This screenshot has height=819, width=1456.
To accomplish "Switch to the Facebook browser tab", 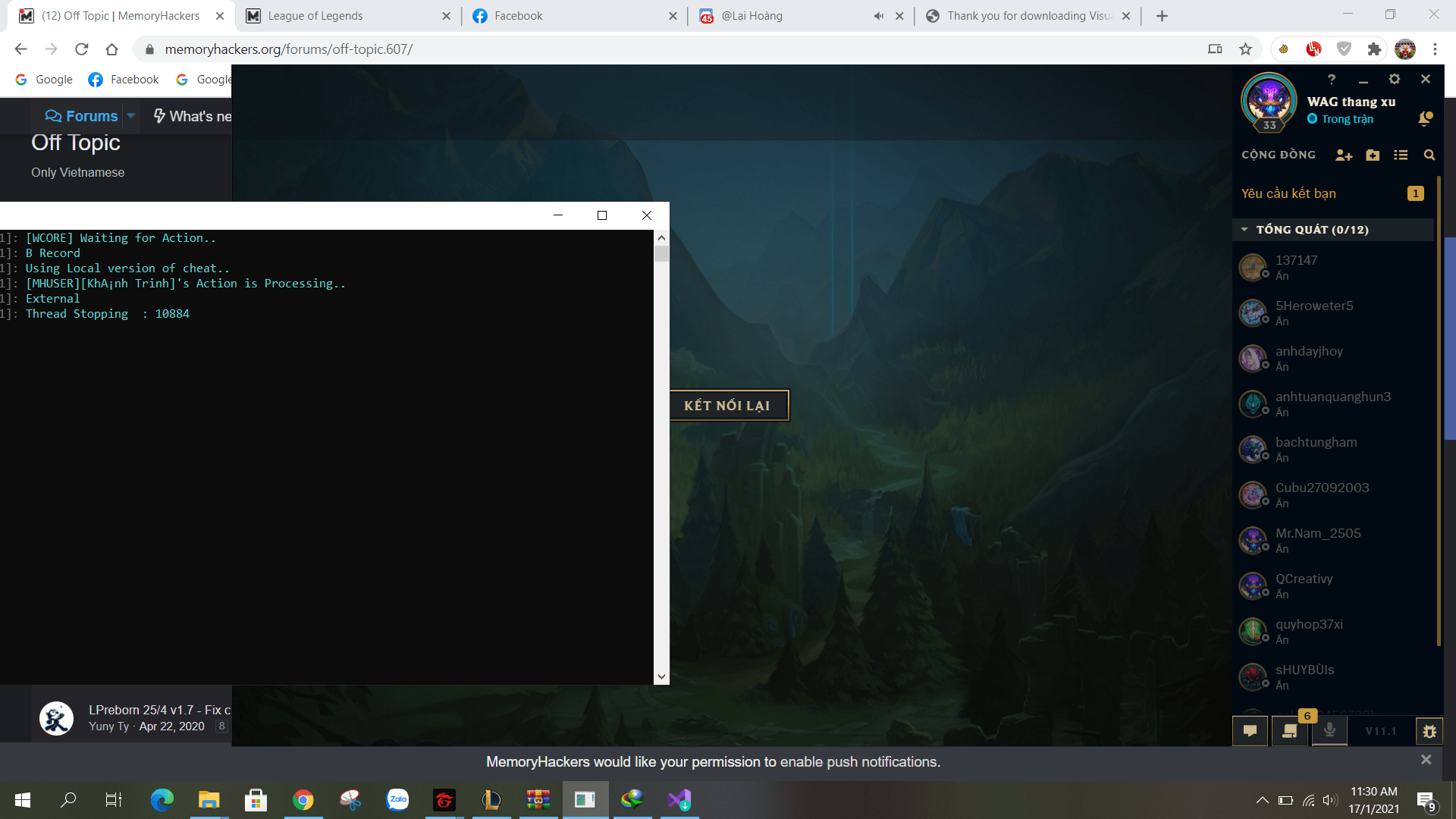I will [x=574, y=16].
